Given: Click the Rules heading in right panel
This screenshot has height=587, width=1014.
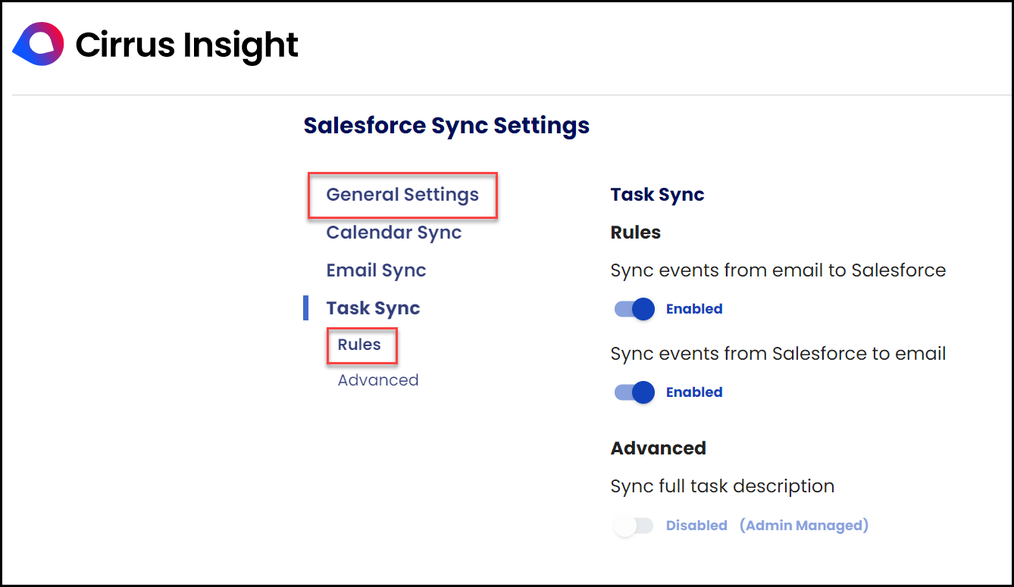Looking at the screenshot, I should point(634,232).
